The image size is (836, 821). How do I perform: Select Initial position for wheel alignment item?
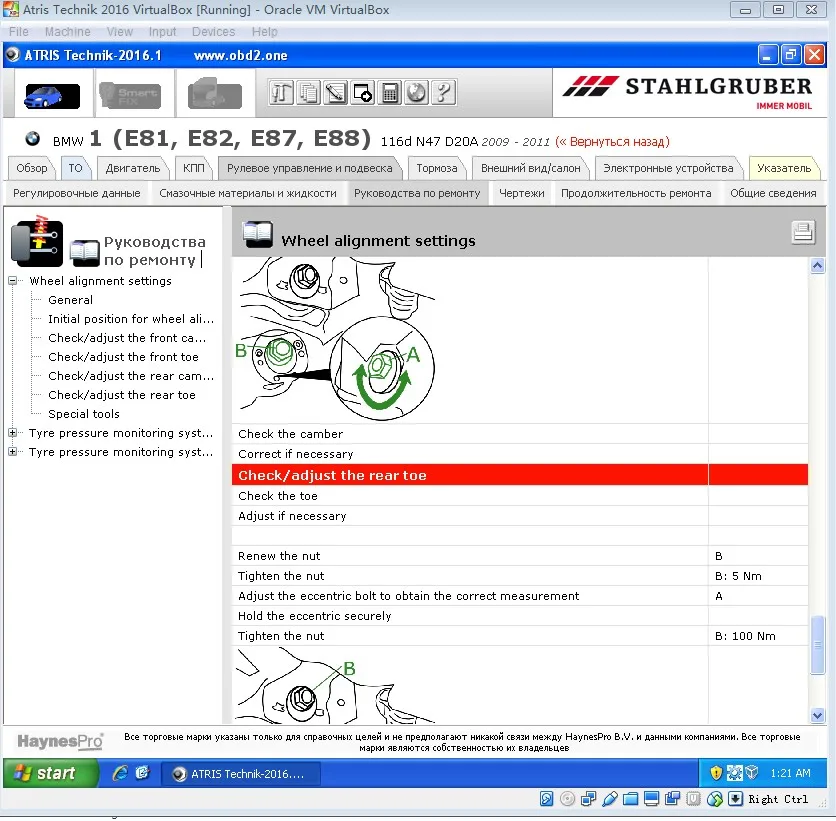[131, 319]
